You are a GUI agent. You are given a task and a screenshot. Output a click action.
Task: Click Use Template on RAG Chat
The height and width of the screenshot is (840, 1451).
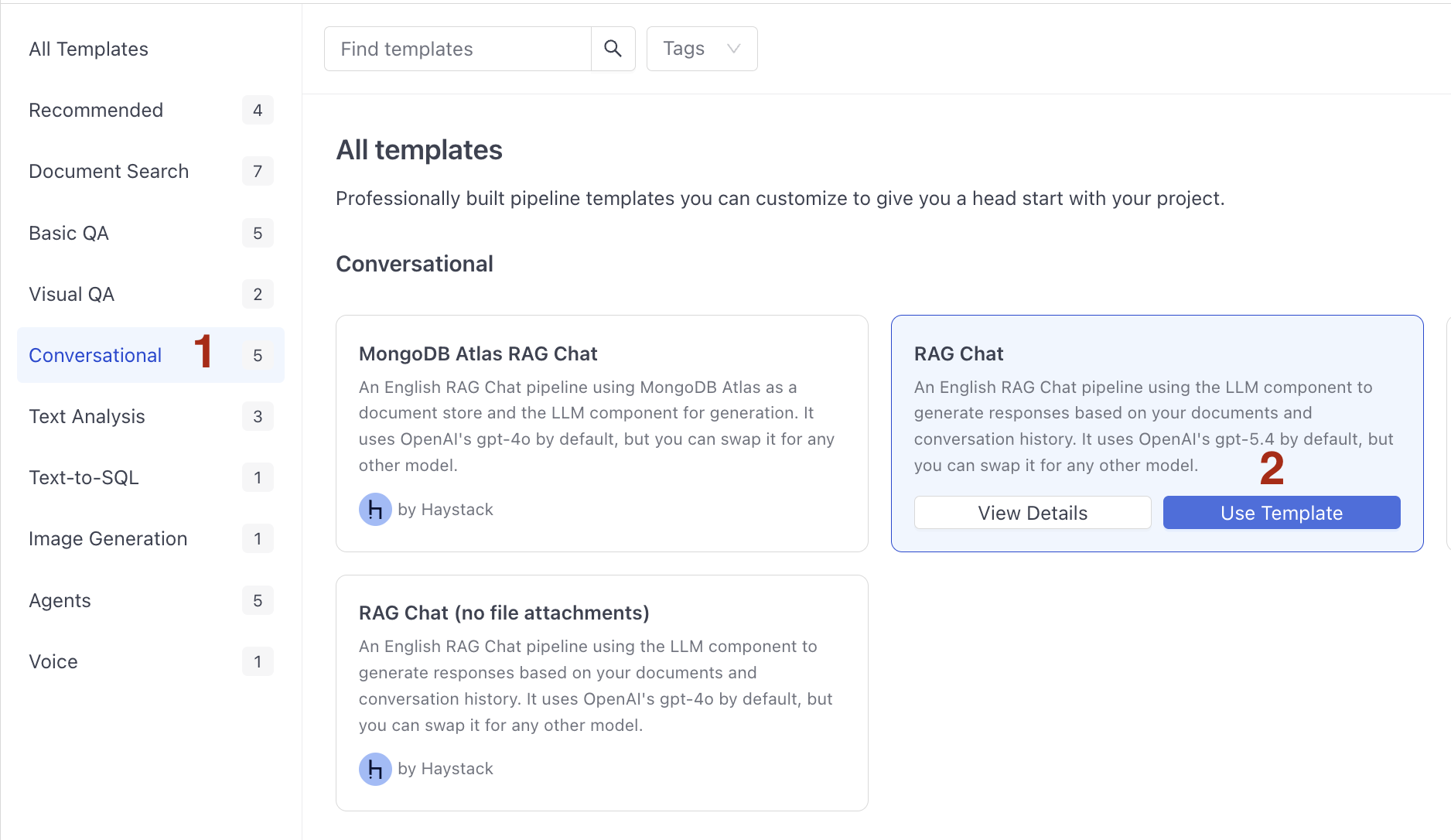(1281, 513)
